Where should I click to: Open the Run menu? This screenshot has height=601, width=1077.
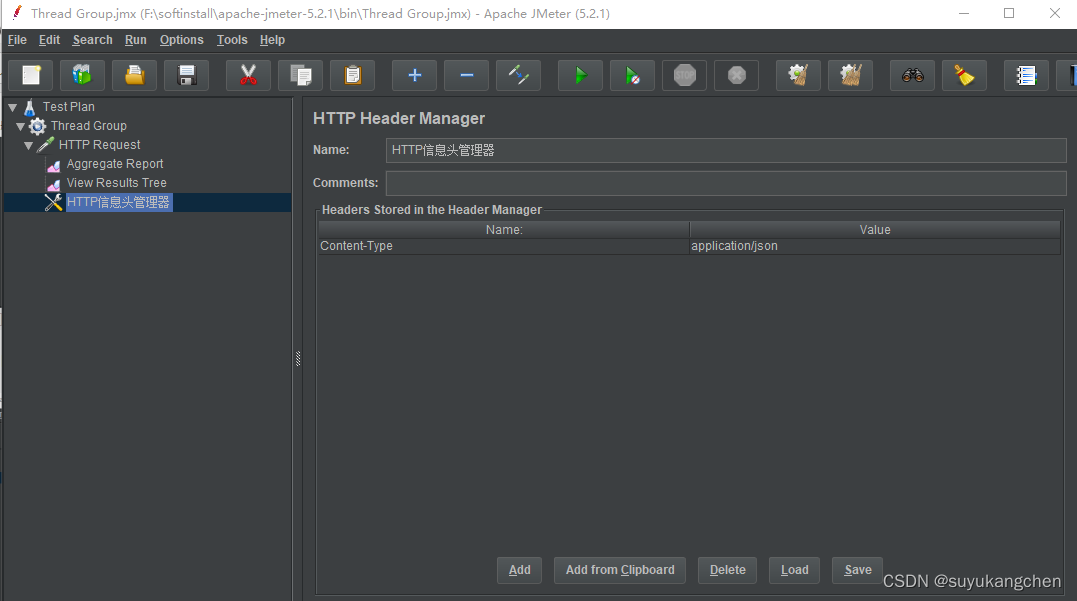tap(135, 40)
